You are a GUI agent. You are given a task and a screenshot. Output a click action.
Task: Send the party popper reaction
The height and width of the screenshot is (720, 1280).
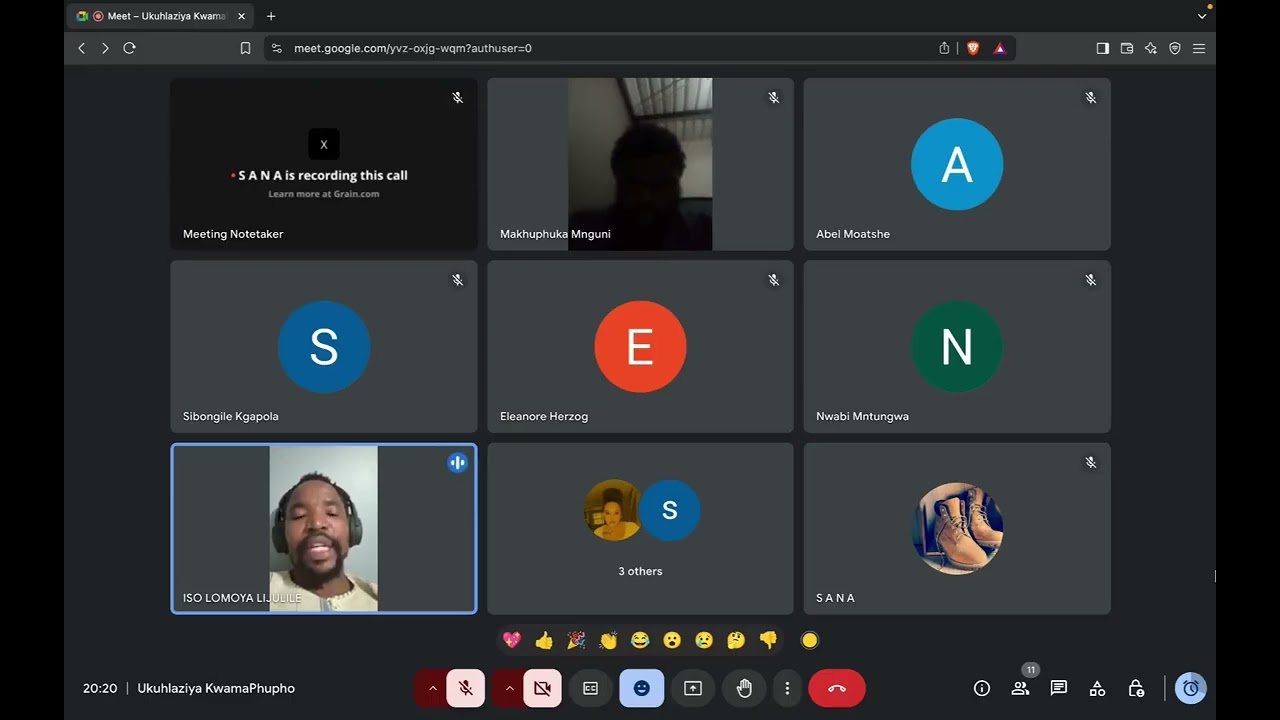click(x=576, y=640)
